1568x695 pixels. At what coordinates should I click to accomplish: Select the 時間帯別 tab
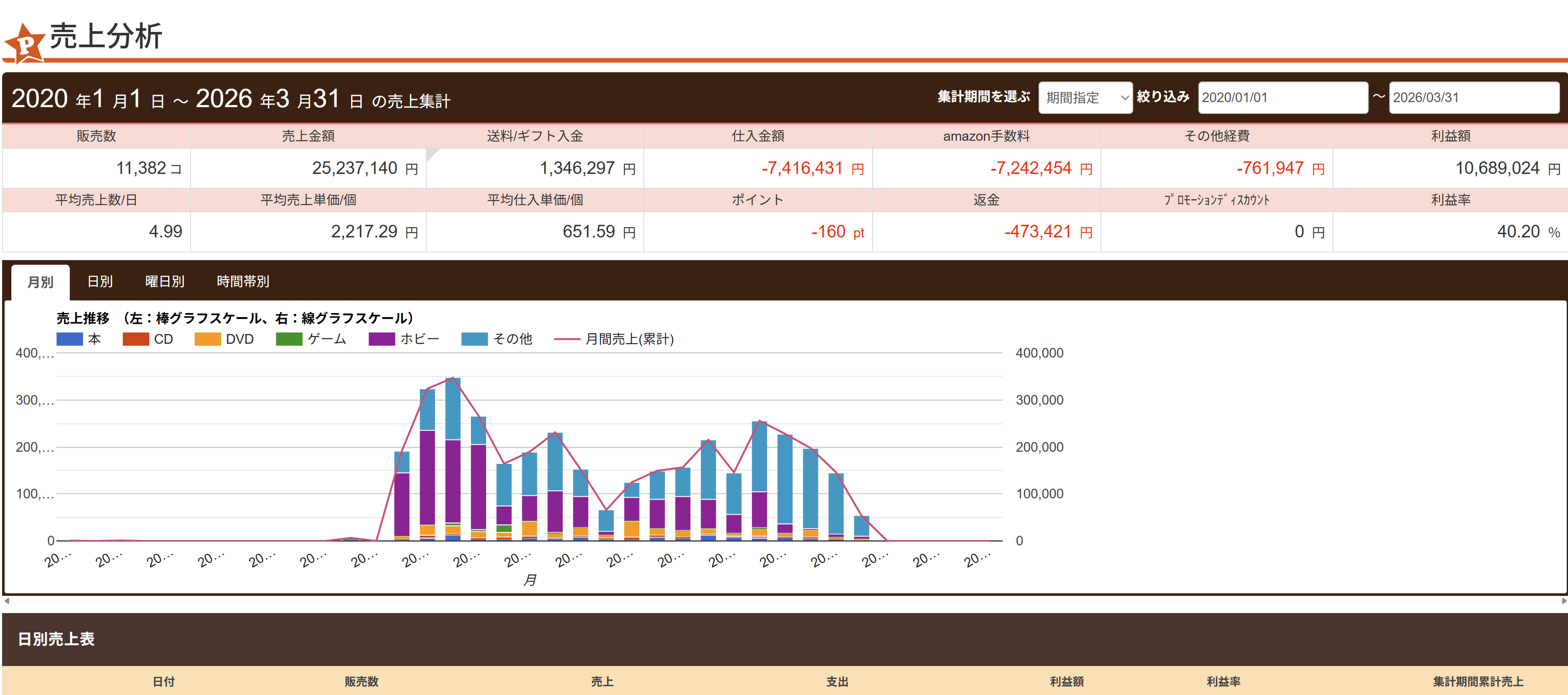coord(243,282)
